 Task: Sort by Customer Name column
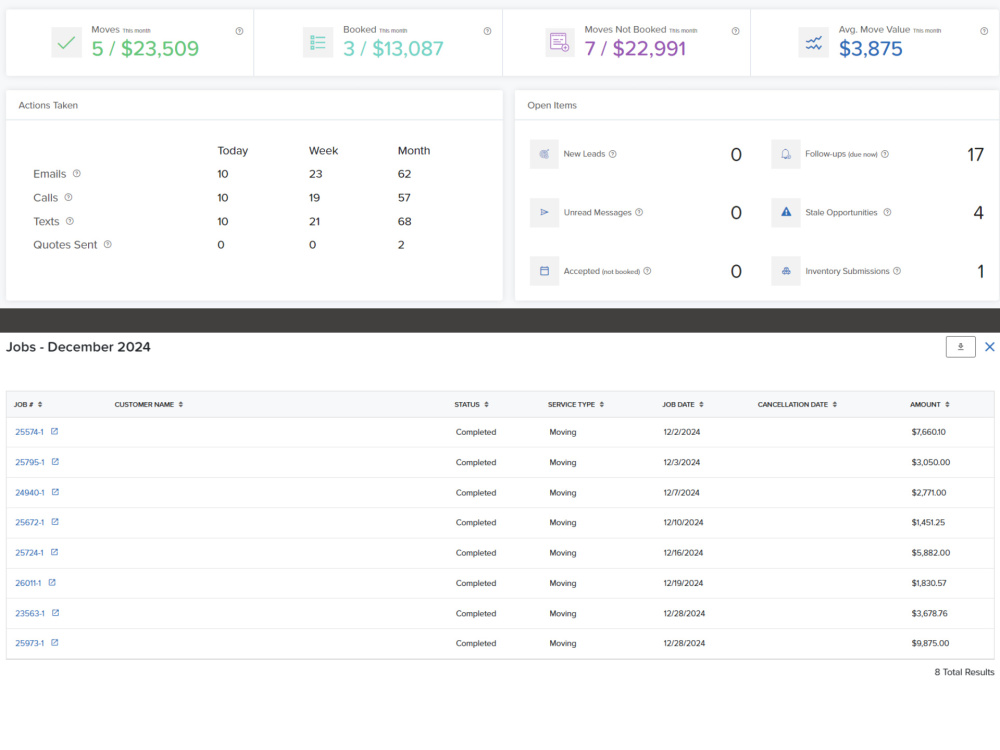pos(149,404)
